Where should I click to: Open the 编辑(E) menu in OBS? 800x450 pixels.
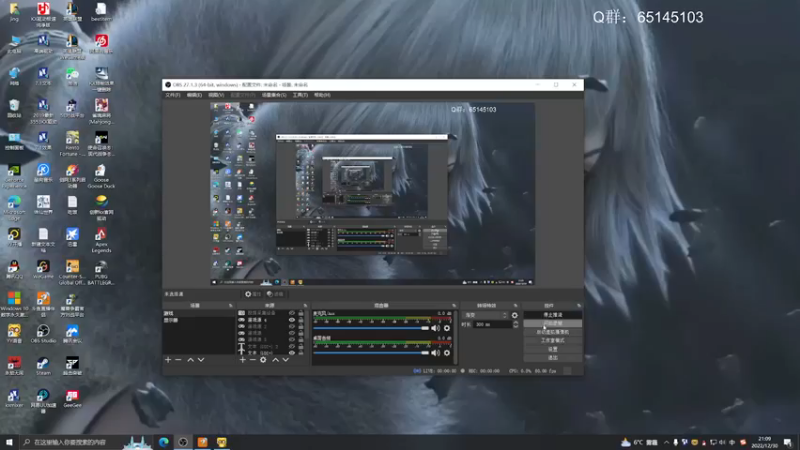point(194,95)
